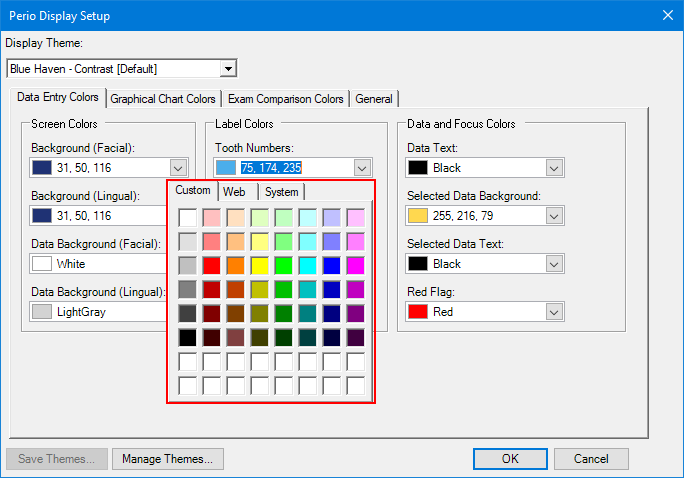Screen dimensions: 684x478
Task: Choose the black swatch in Custom grid
Action: 187,337
